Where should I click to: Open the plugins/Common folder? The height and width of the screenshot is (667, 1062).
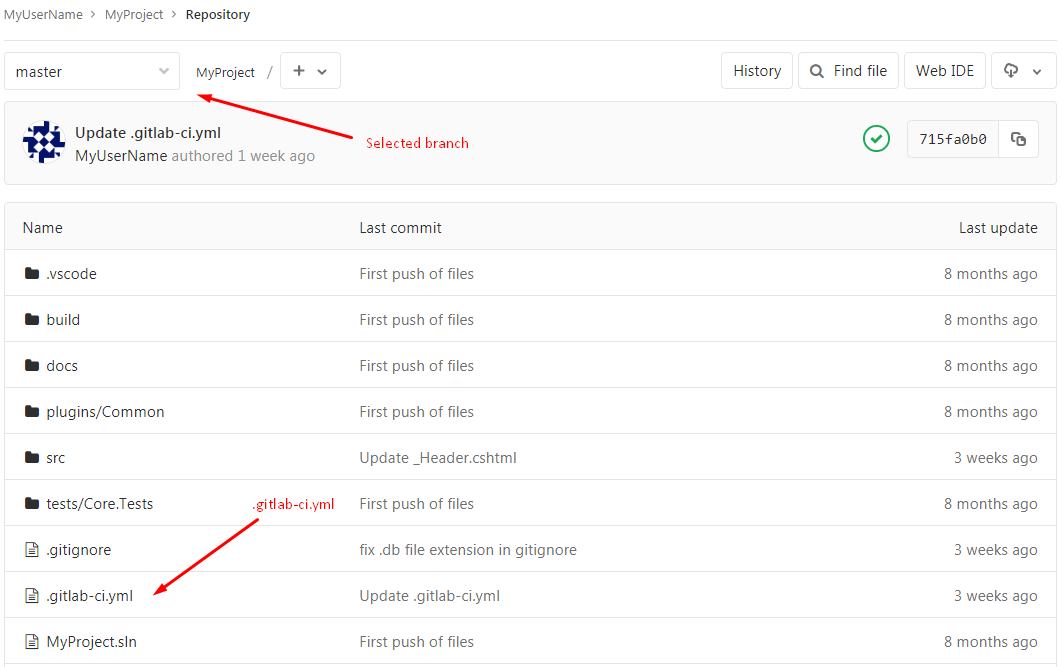(x=105, y=412)
